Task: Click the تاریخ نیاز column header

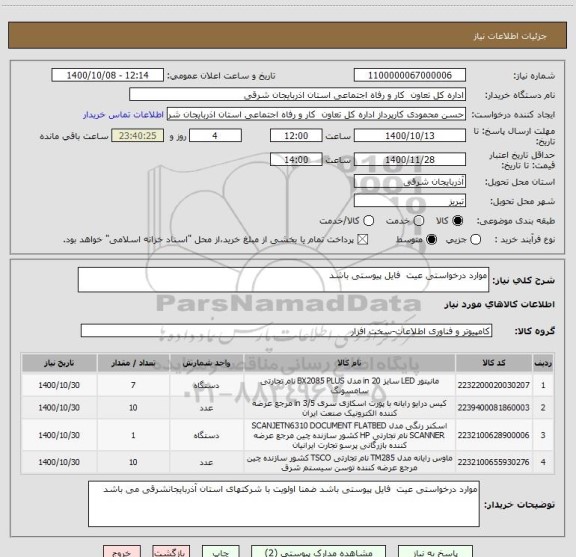Action: click(x=59, y=363)
